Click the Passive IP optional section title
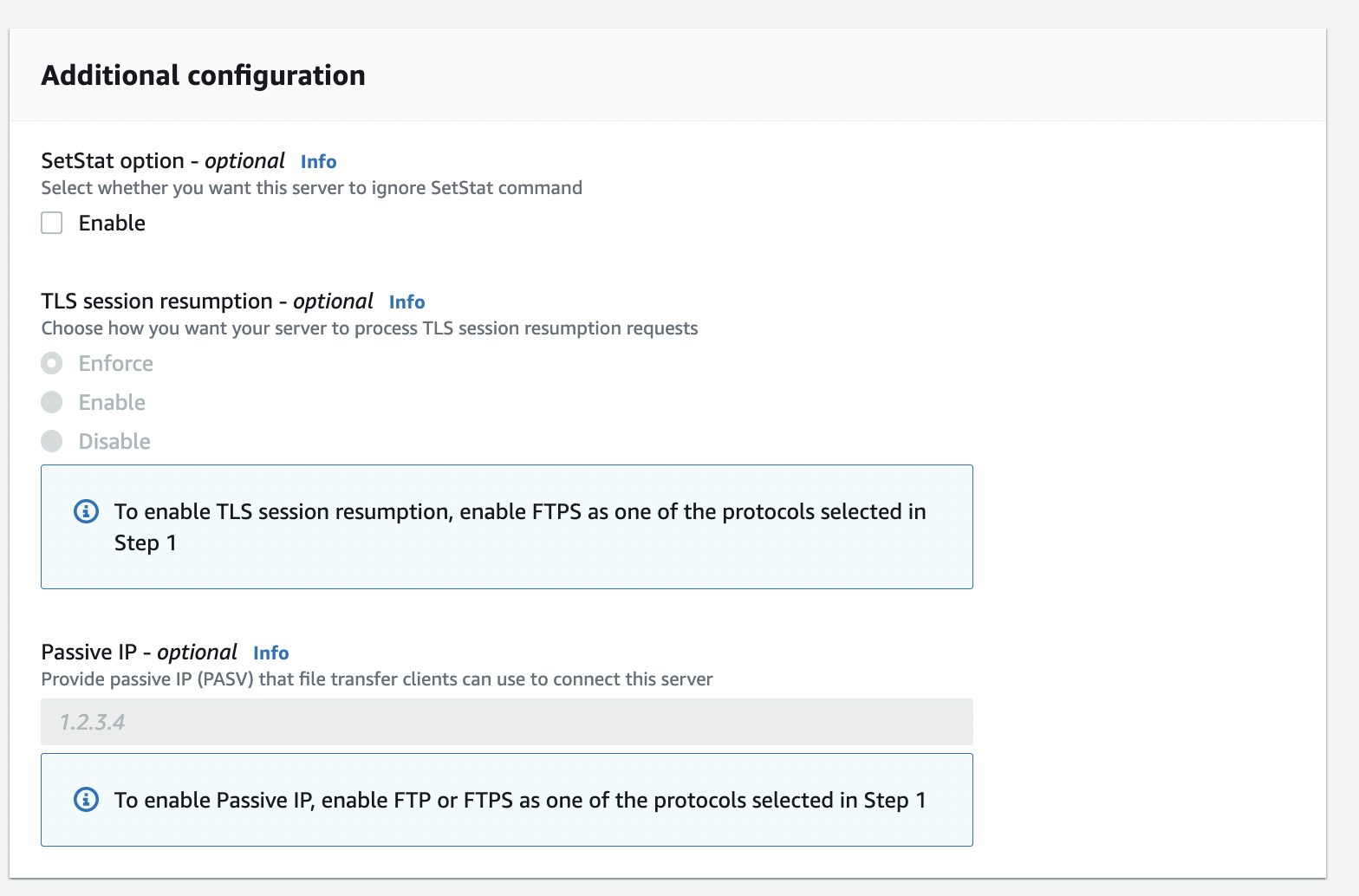This screenshot has width=1359, height=896. pyautogui.click(x=139, y=653)
